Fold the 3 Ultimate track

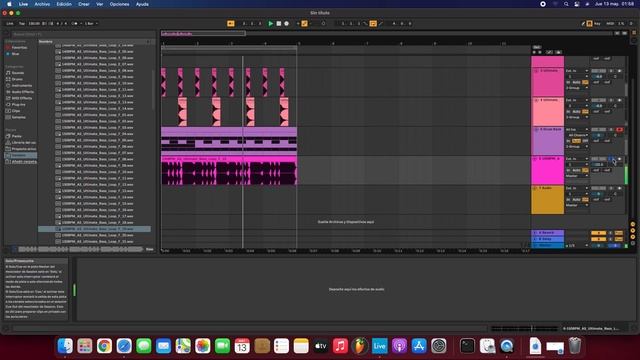point(536,71)
